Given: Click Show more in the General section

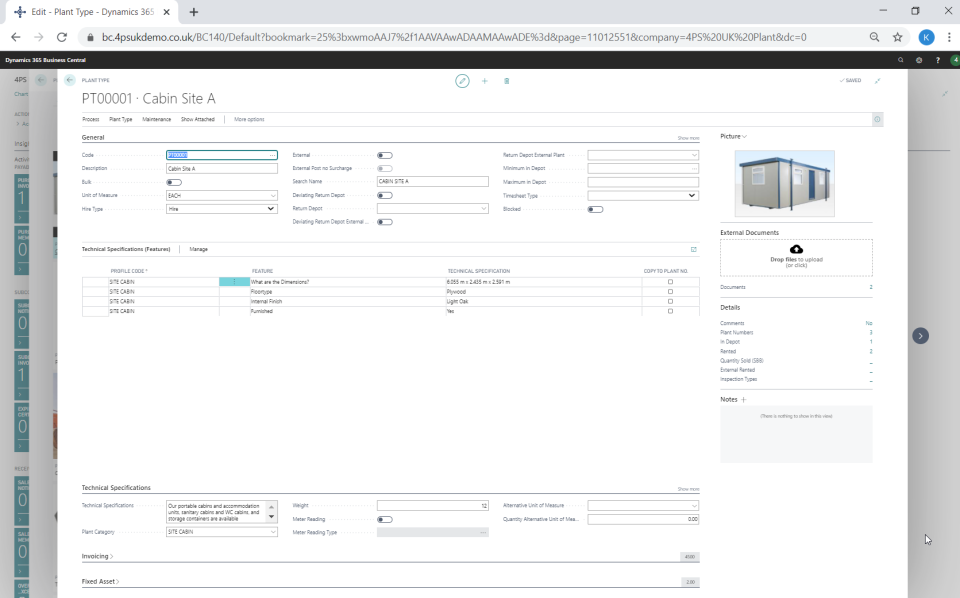Looking at the screenshot, I should [688, 138].
